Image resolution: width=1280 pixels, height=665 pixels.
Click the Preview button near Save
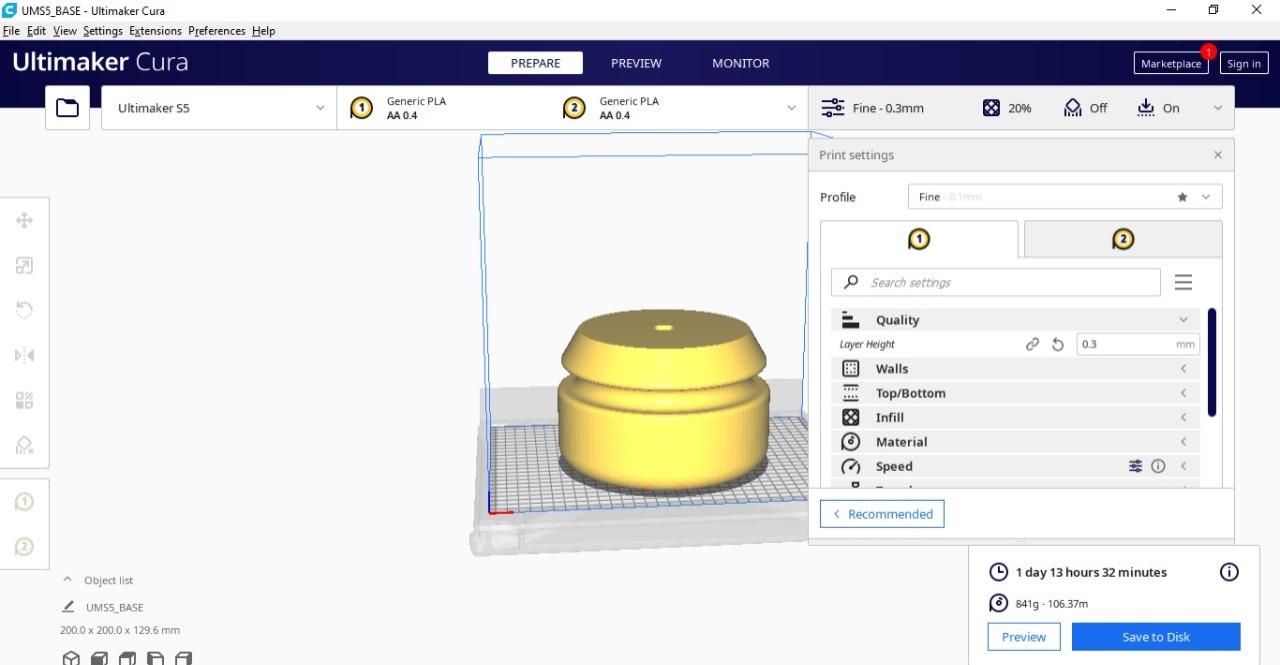pos(1024,637)
